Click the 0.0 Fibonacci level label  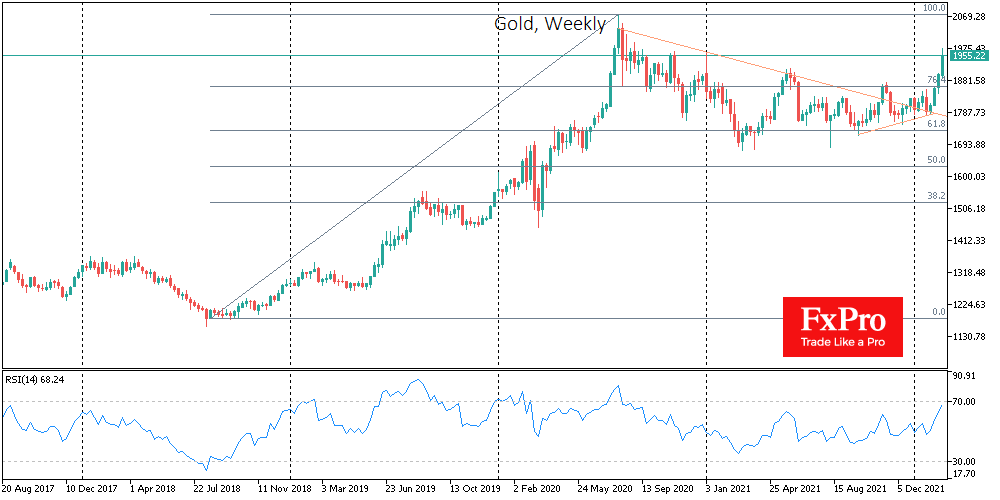[x=938, y=312]
